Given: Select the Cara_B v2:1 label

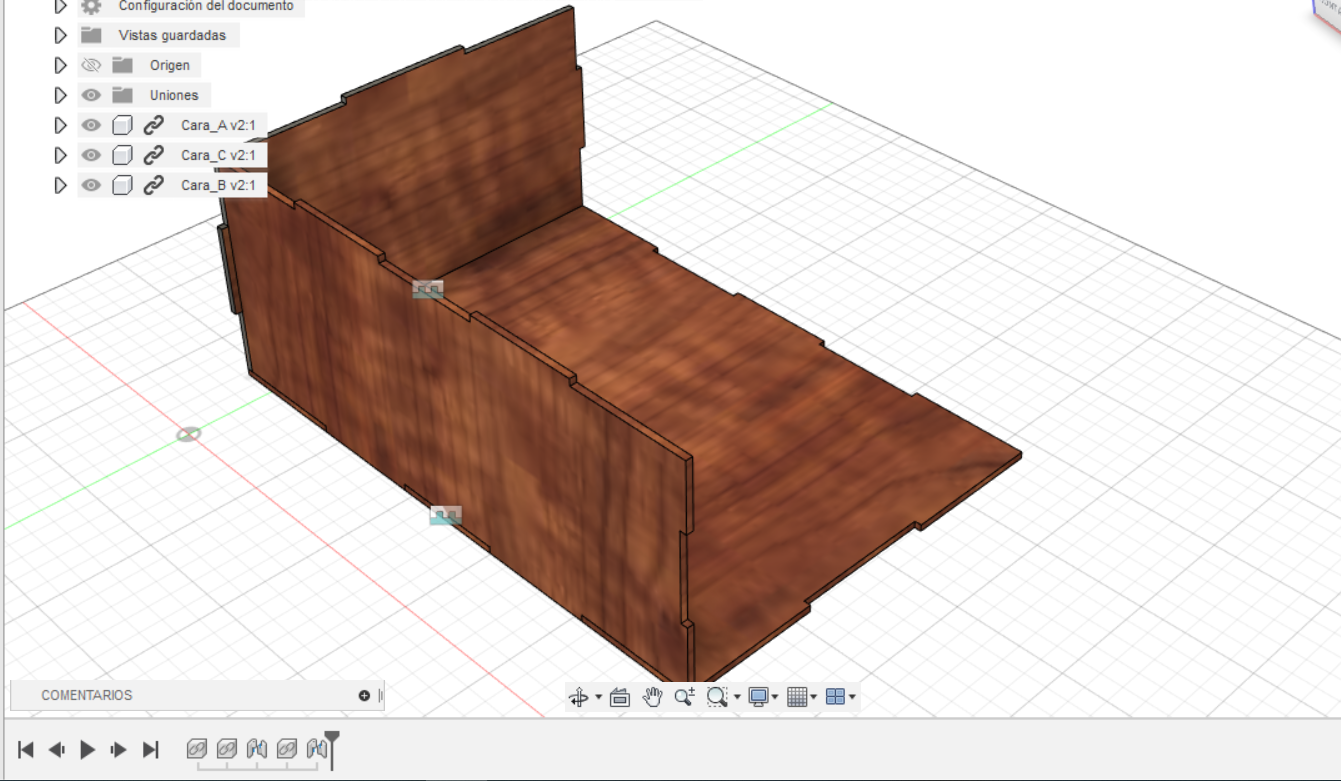Looking at the screenshot, I should point(218,185).
